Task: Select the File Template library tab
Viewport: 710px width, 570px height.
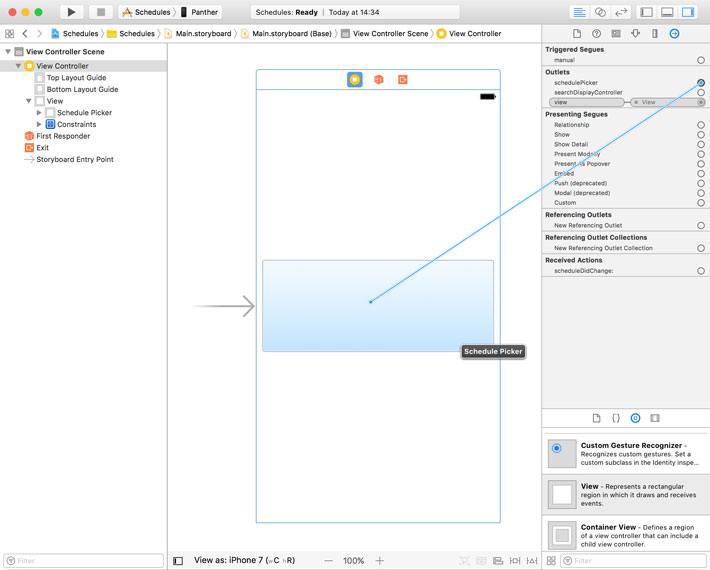Action: click(597, 417)
